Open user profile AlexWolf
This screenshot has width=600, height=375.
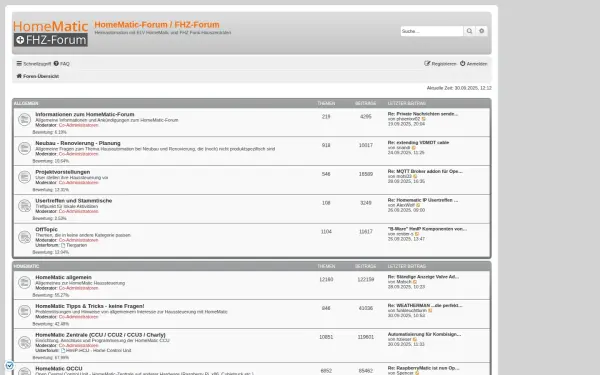coord(406,205)
